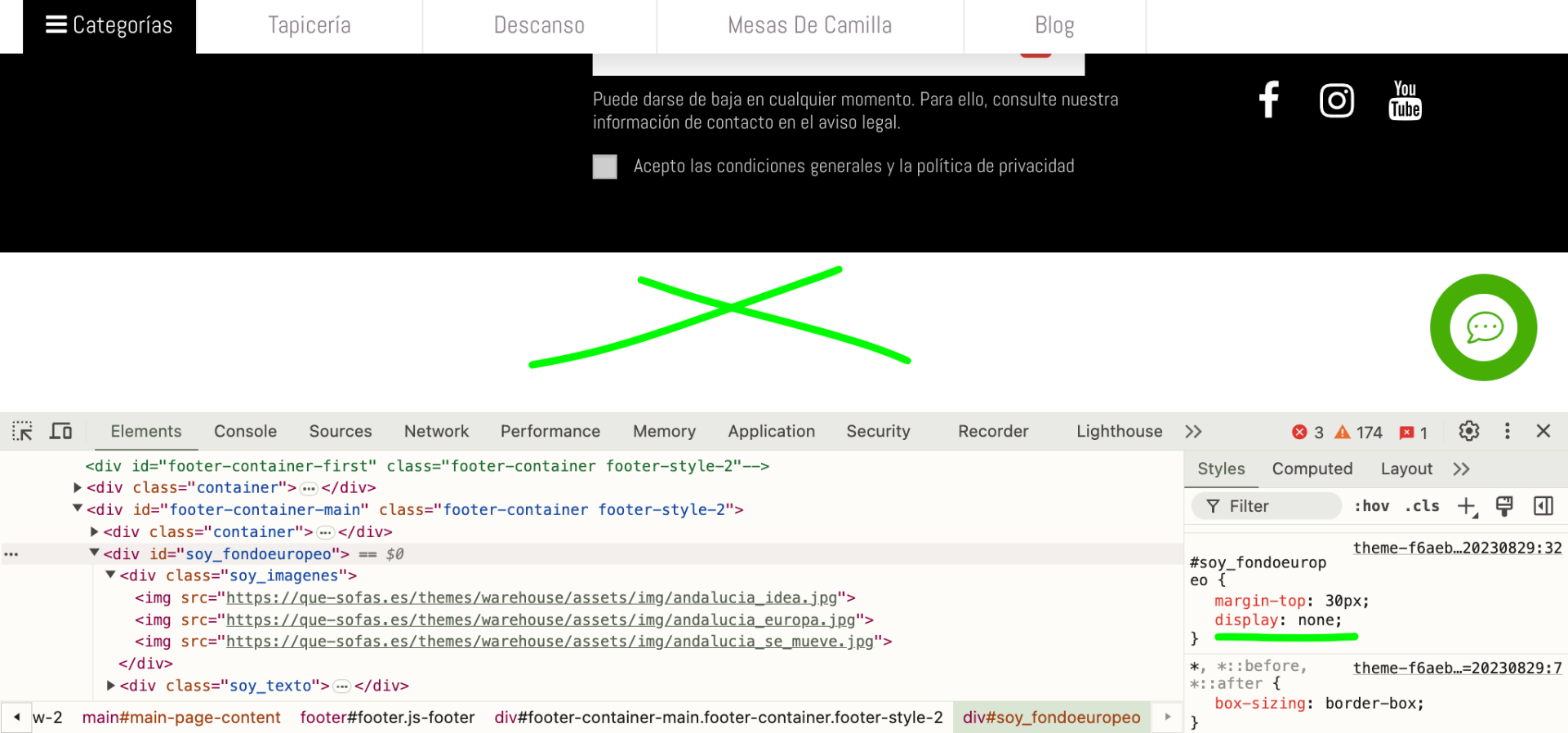Open the row actions ellipsis for soy_fondoeuropeo
The height and width of the screenshot is (733, 1568).
pyautogui.click(x=11, y=554)
